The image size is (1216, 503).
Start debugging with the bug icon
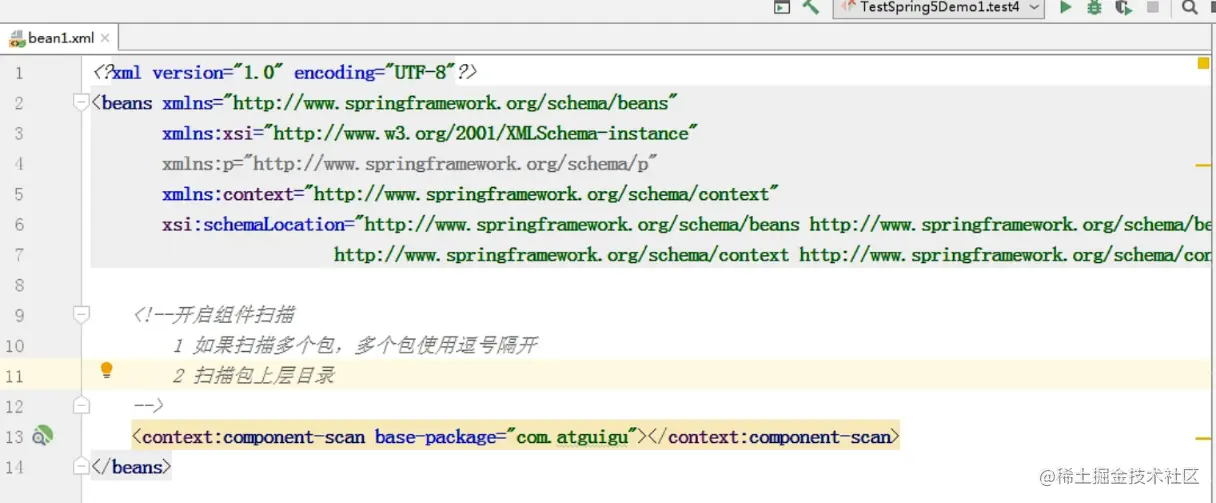coord(1094,7)
